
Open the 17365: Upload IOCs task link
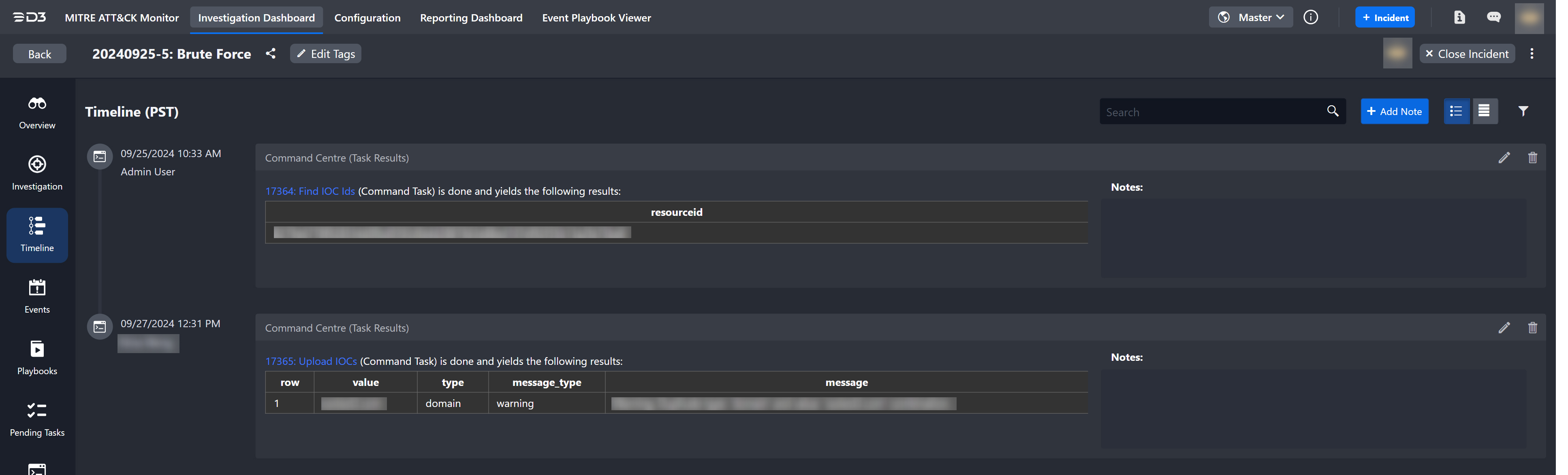pyautogui.click(x=310, y=361)
